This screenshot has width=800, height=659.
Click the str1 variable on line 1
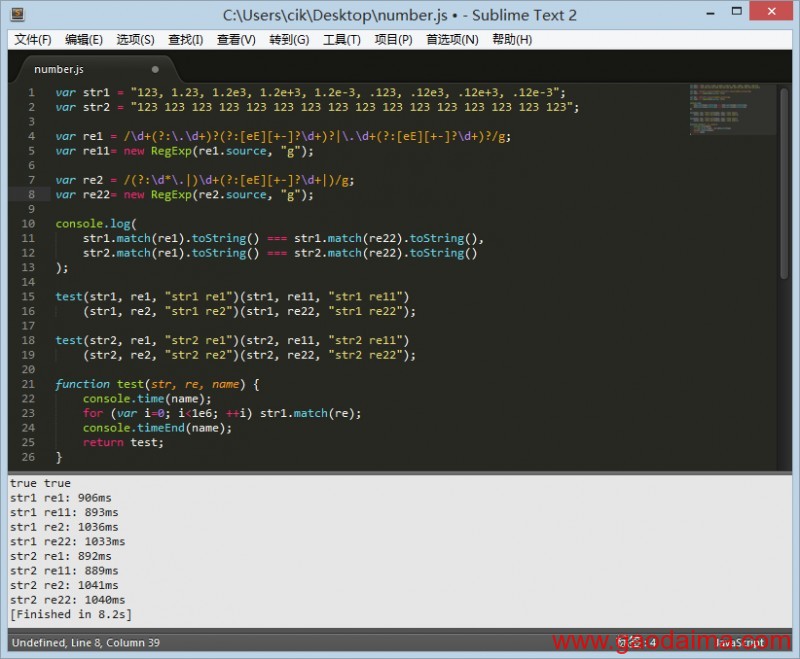pyautogui.click(x=96, y=92)
